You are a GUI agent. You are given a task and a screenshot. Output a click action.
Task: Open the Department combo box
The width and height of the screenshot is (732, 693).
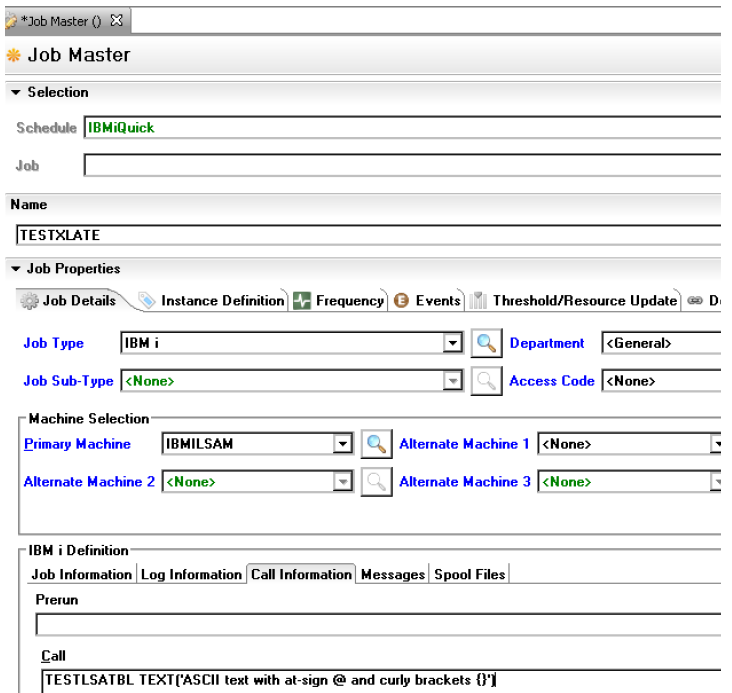pos(662,343)
